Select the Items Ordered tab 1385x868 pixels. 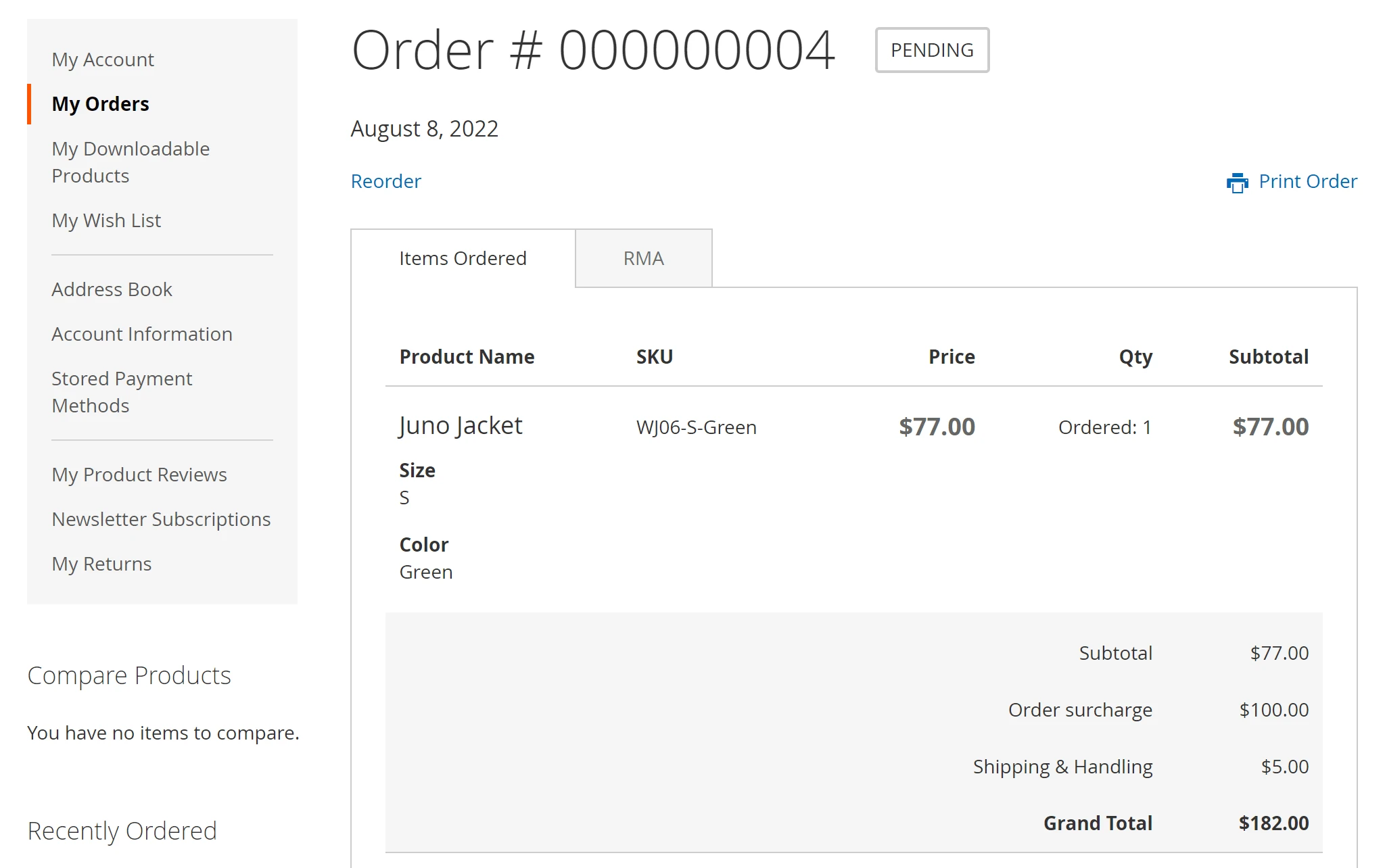463,258
